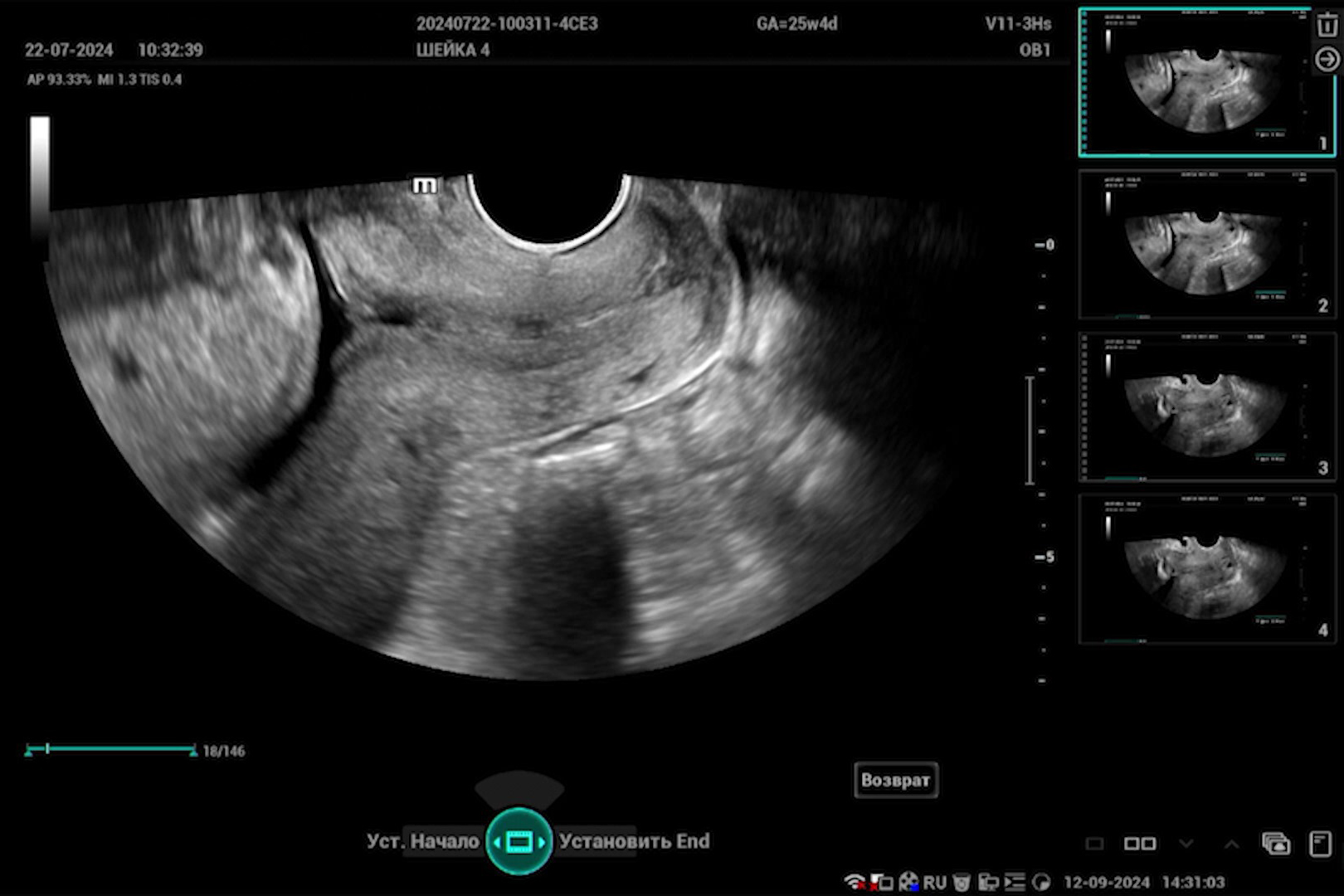
Task: Click the circled arrow export icon
Action: click(x=1326, y=60)
